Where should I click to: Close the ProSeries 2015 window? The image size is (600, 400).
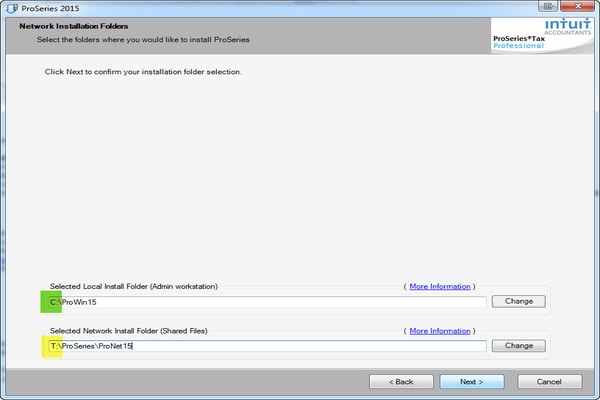[x=579, y=6]
